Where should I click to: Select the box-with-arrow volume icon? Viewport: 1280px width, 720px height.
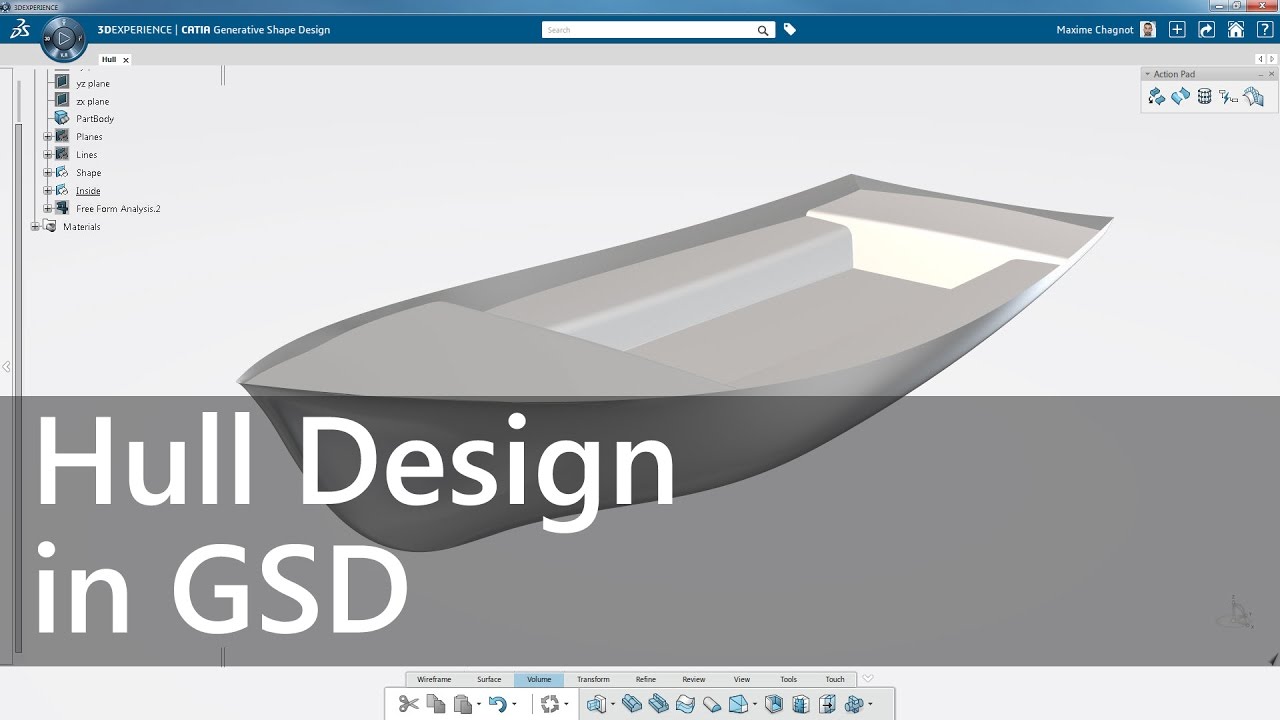pos(827,704)
